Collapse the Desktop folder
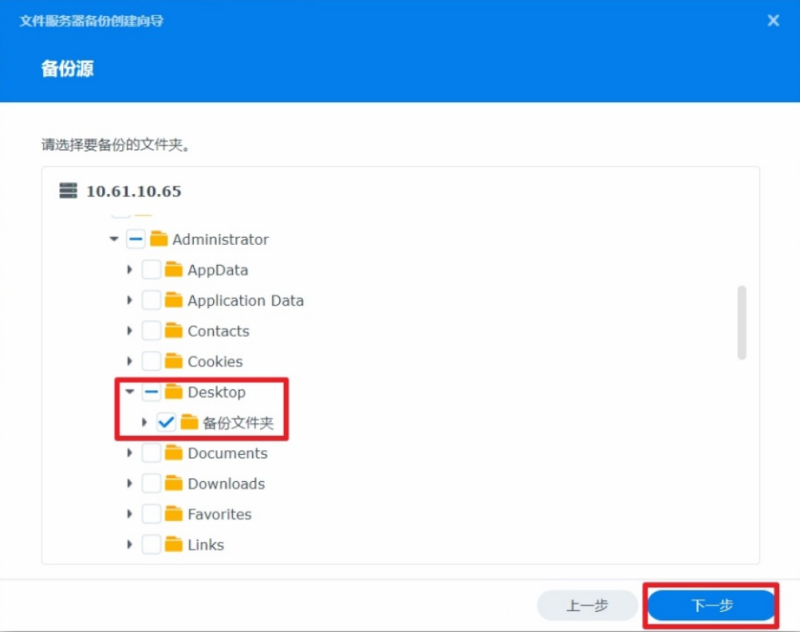 tap(130, 392)
